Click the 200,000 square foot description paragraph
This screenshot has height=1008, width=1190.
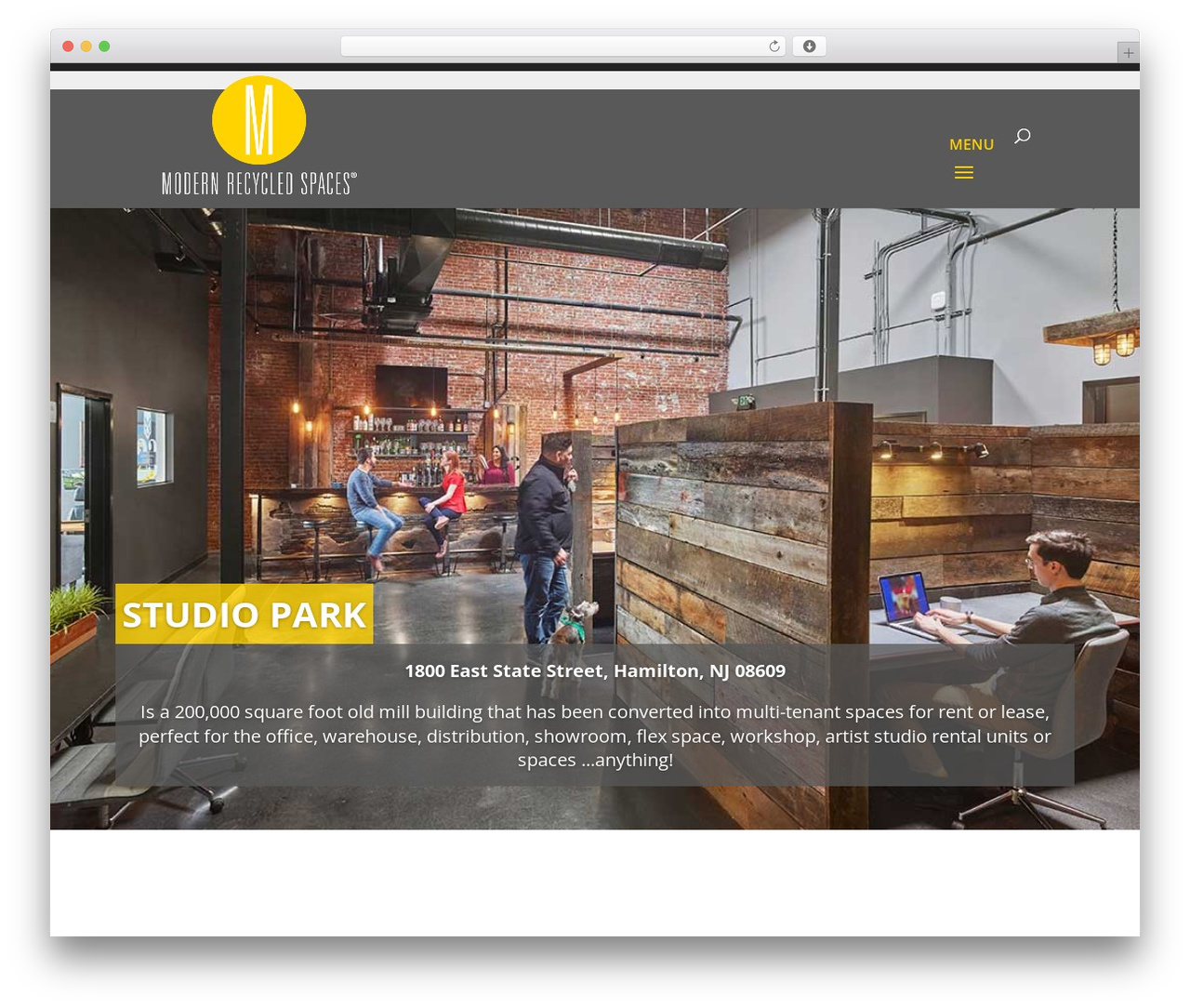[x=595, y=736]
